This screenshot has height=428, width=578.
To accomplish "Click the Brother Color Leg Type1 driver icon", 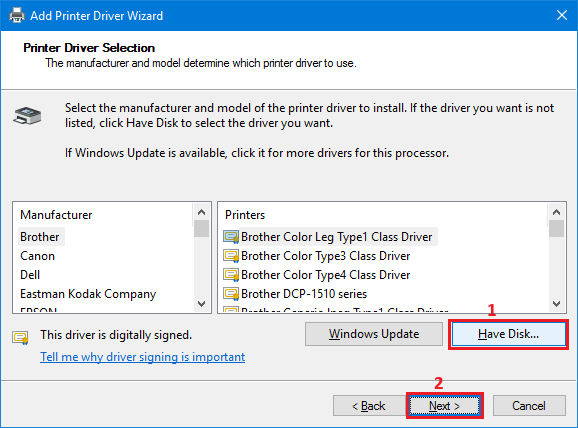I will (231, 237).
